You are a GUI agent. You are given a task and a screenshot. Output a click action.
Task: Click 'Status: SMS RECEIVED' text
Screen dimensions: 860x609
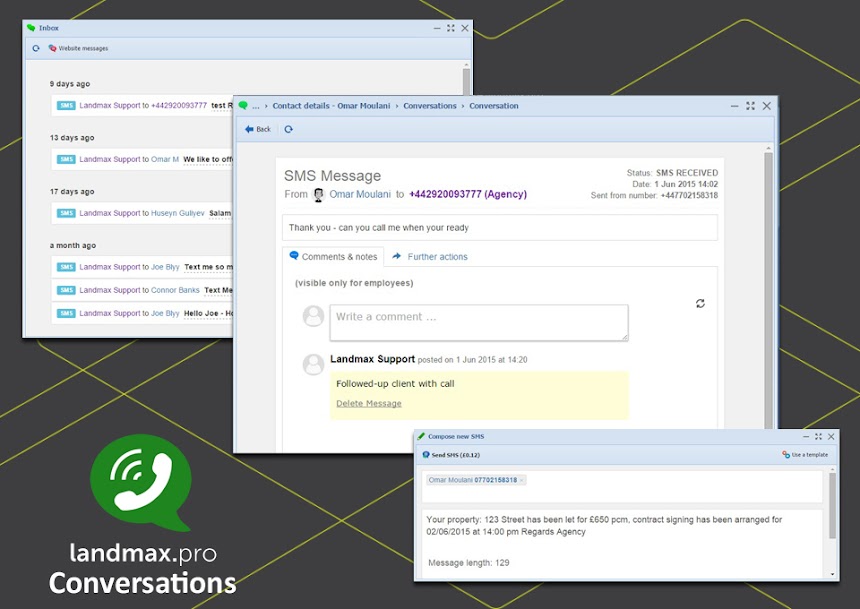tap(672, 173)
